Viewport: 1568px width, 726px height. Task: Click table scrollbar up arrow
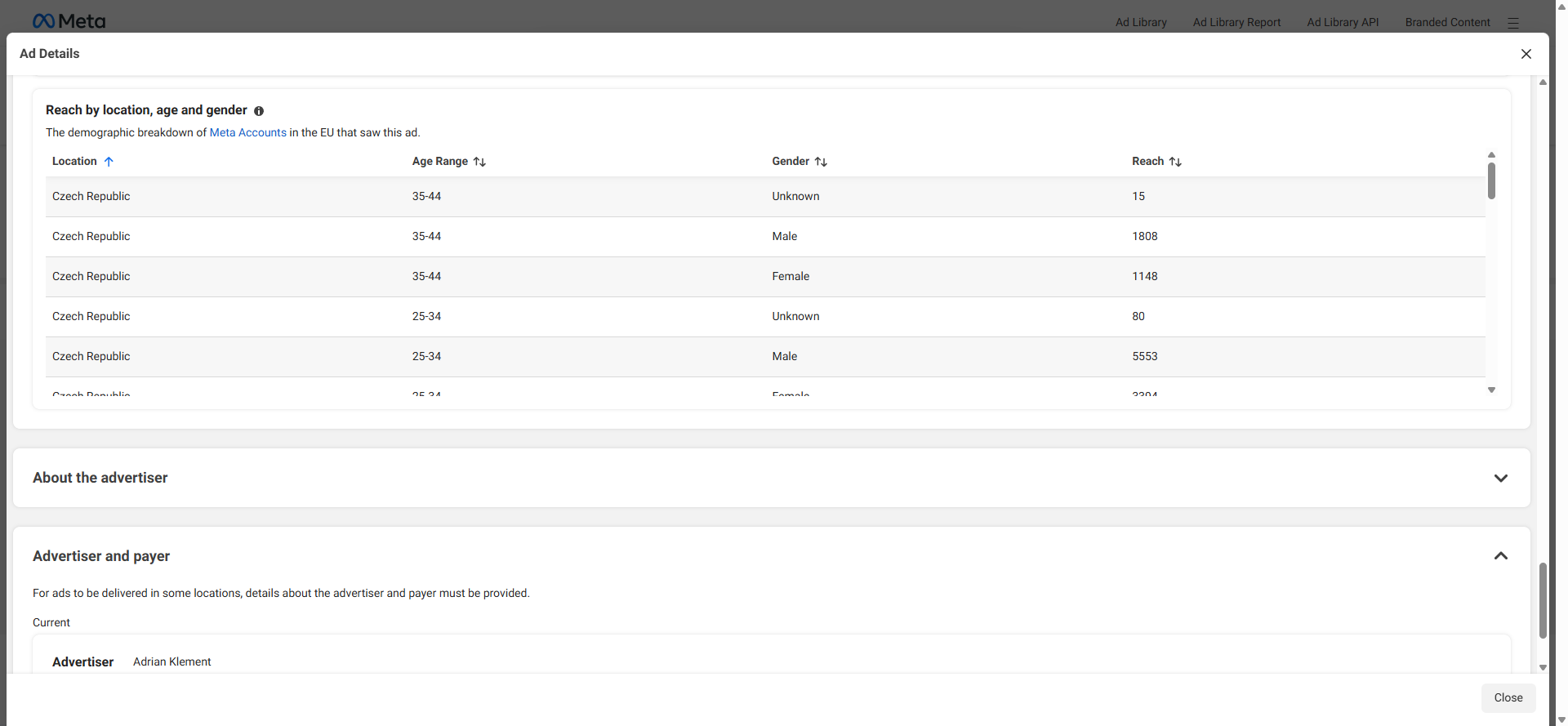[1491, 154]
